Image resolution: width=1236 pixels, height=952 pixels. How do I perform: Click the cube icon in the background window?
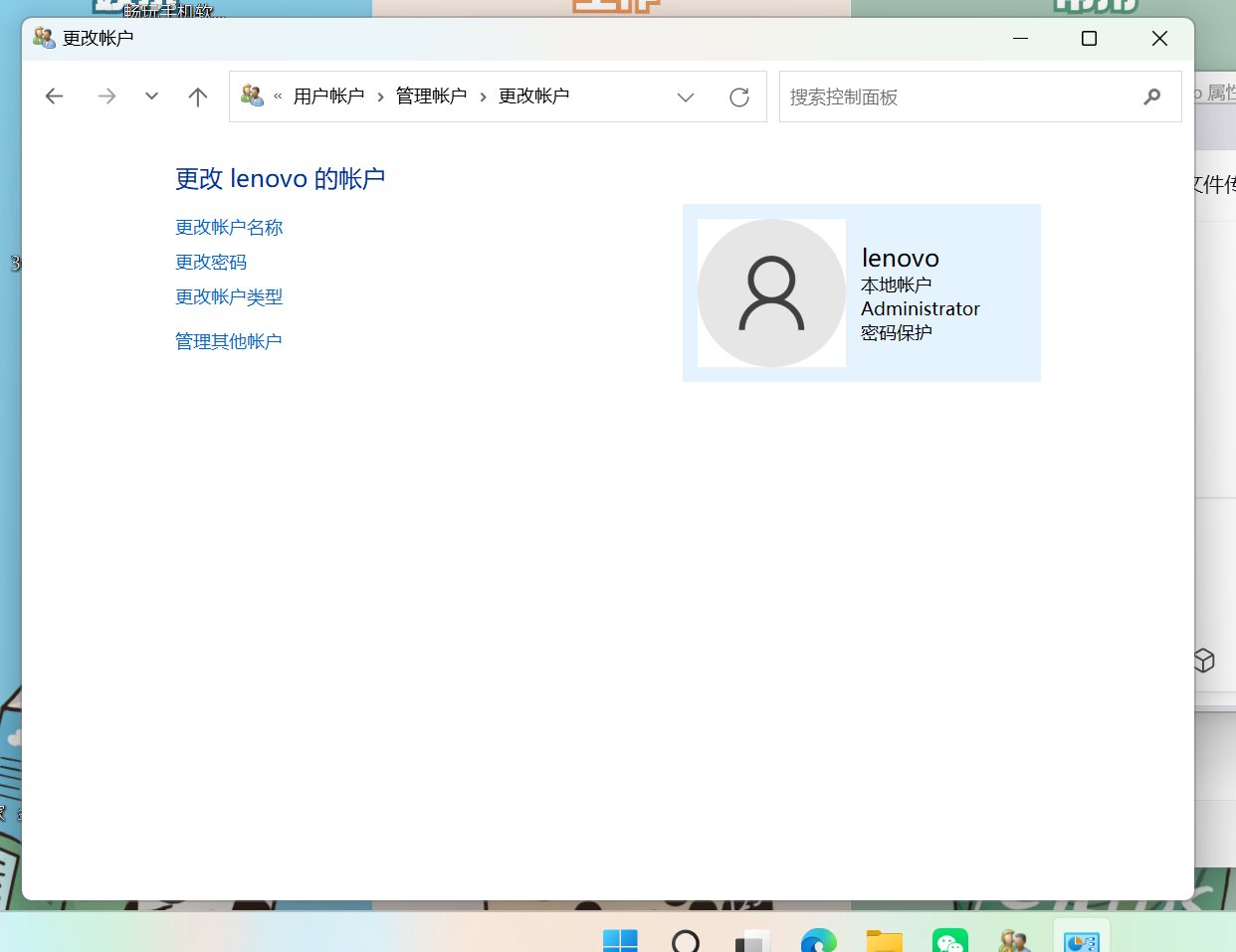(x=1204, y=660)
